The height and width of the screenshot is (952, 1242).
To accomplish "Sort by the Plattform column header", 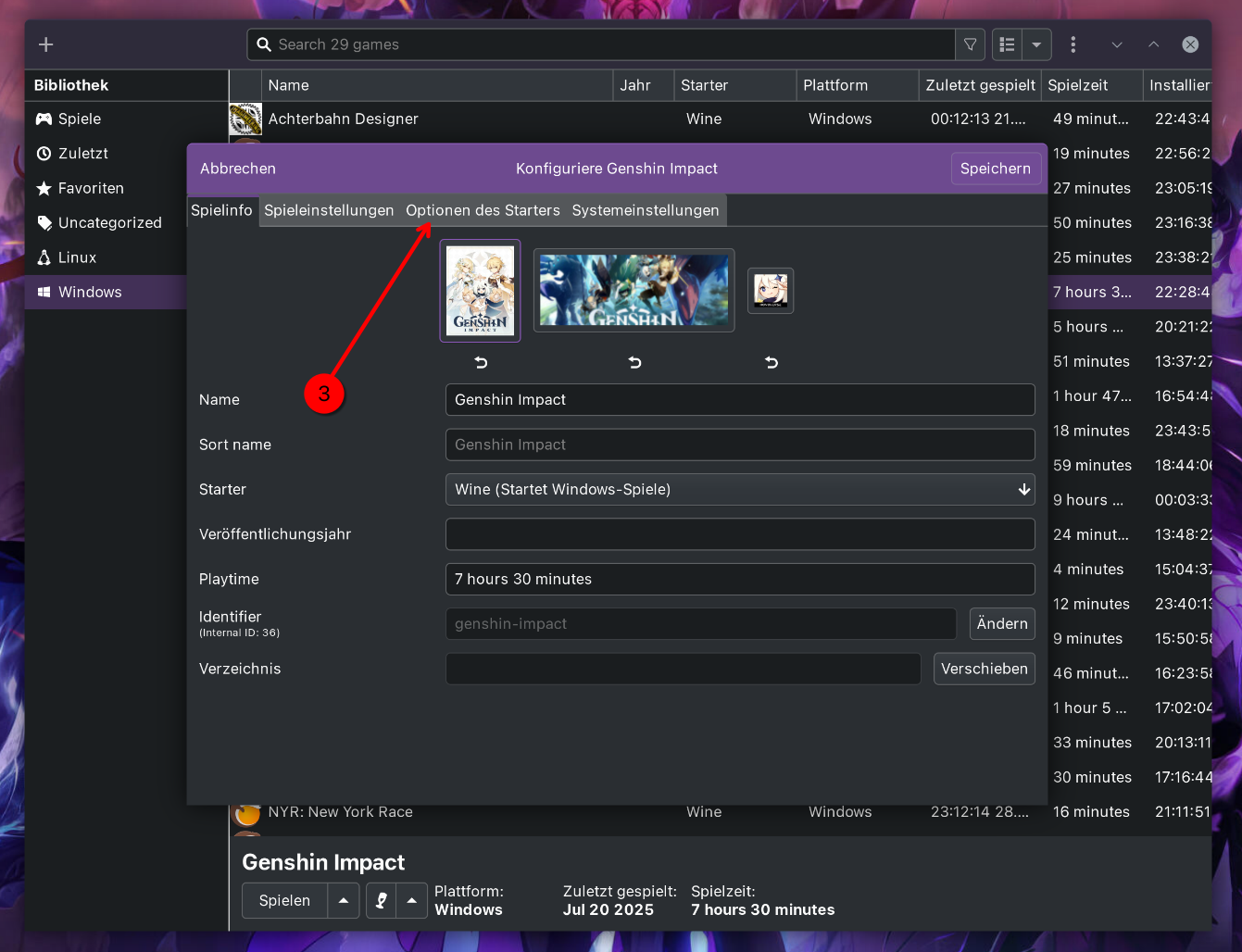I will [858, 85].
